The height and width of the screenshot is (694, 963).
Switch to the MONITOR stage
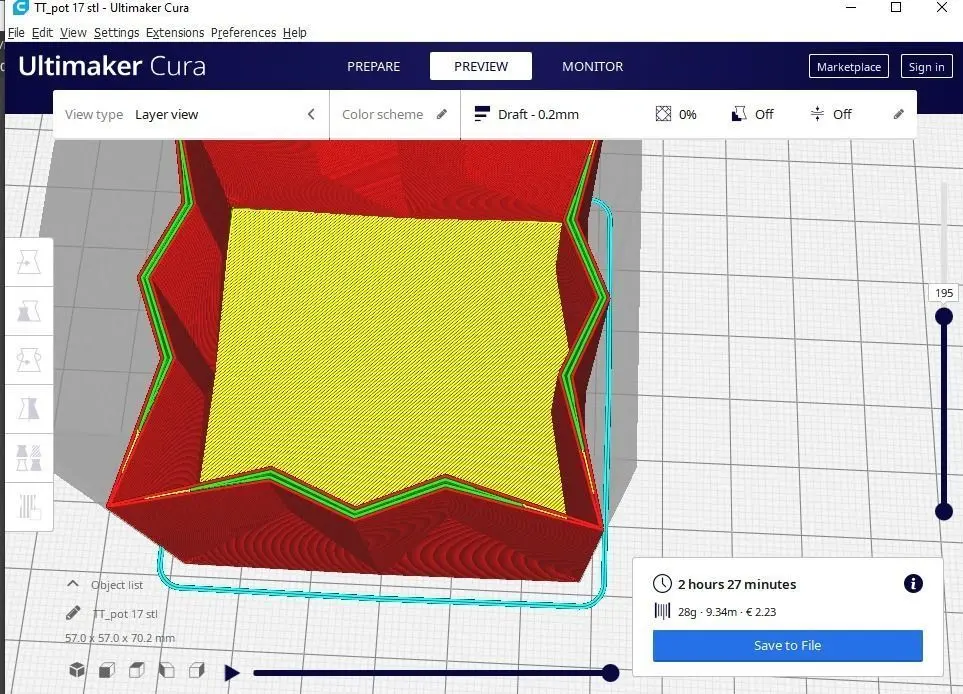pyautogui.click(x=593, y=66)
